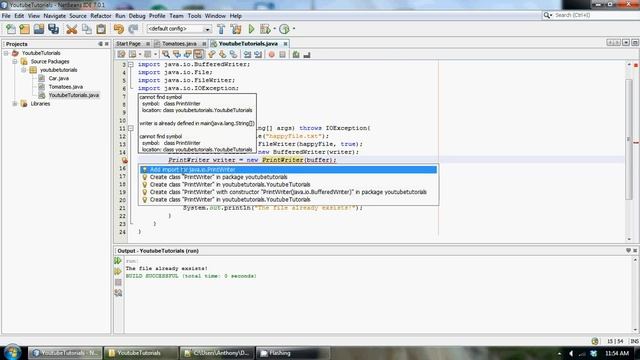Open the File menu
640x360 pixels.
pos(6,16)
